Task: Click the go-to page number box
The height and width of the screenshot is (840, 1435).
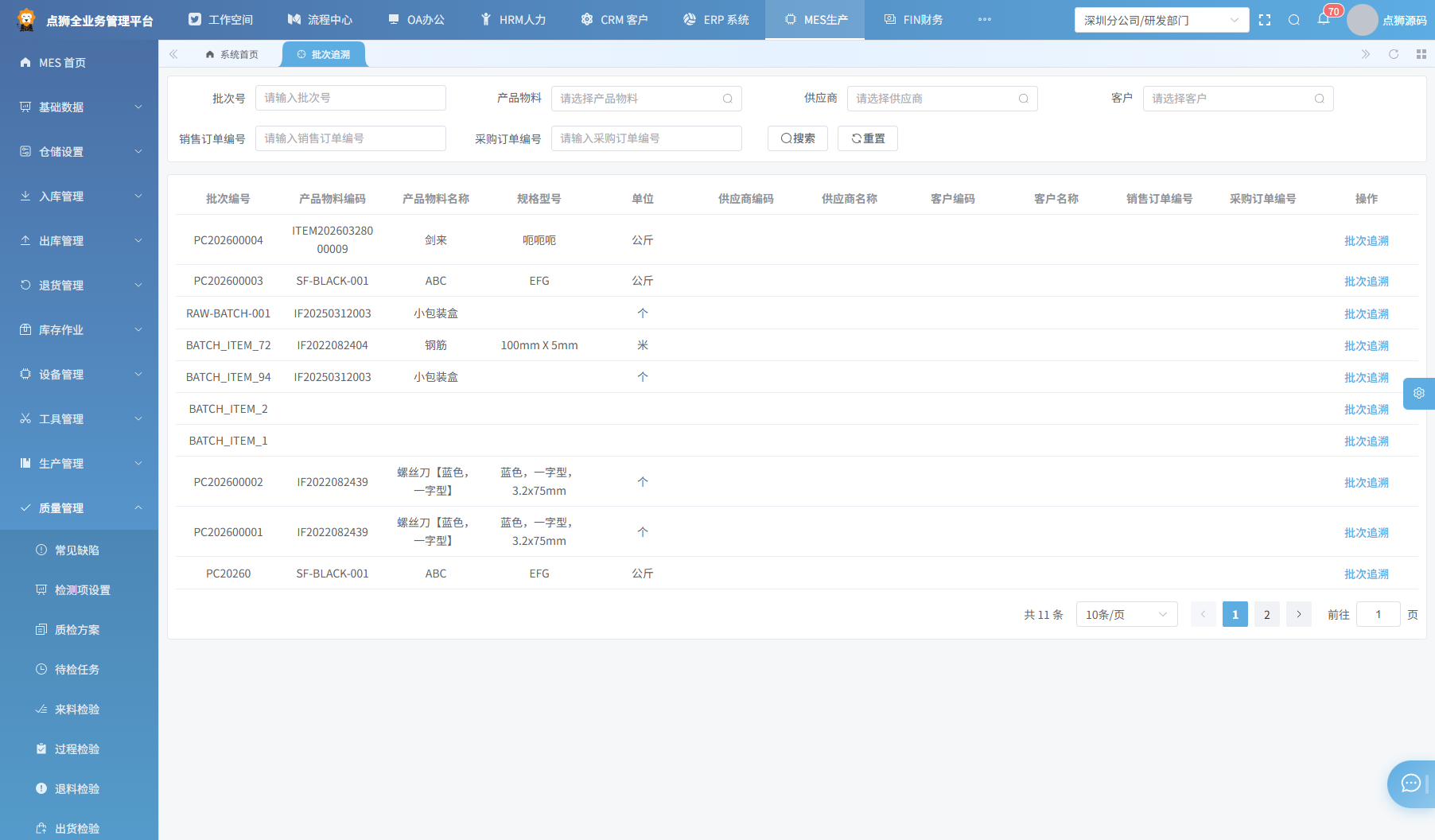Action: [x=1378, y=614]
